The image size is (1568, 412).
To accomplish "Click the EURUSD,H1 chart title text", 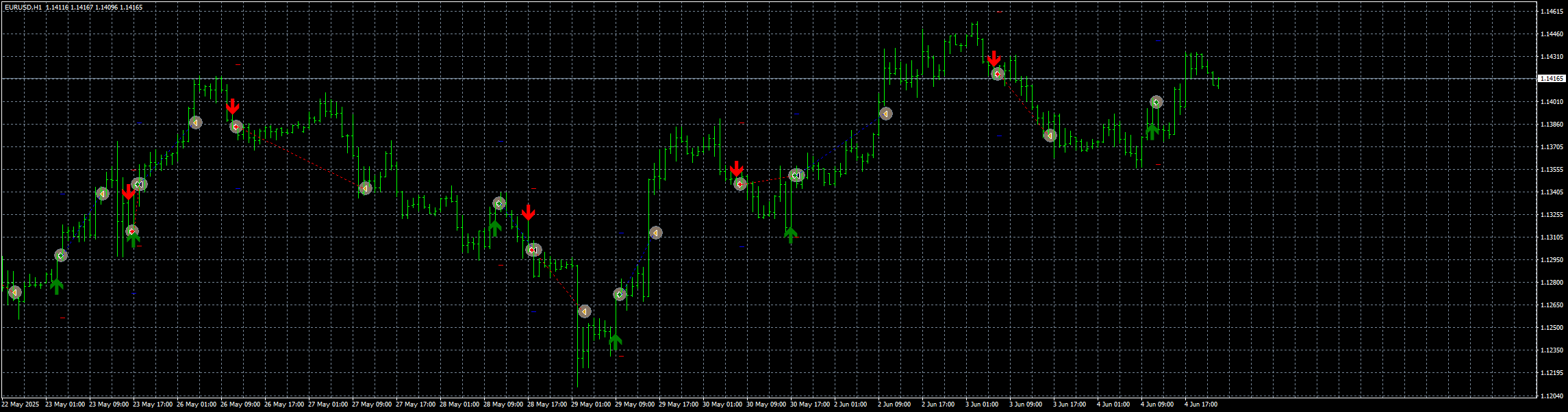I will click(23, 8).
